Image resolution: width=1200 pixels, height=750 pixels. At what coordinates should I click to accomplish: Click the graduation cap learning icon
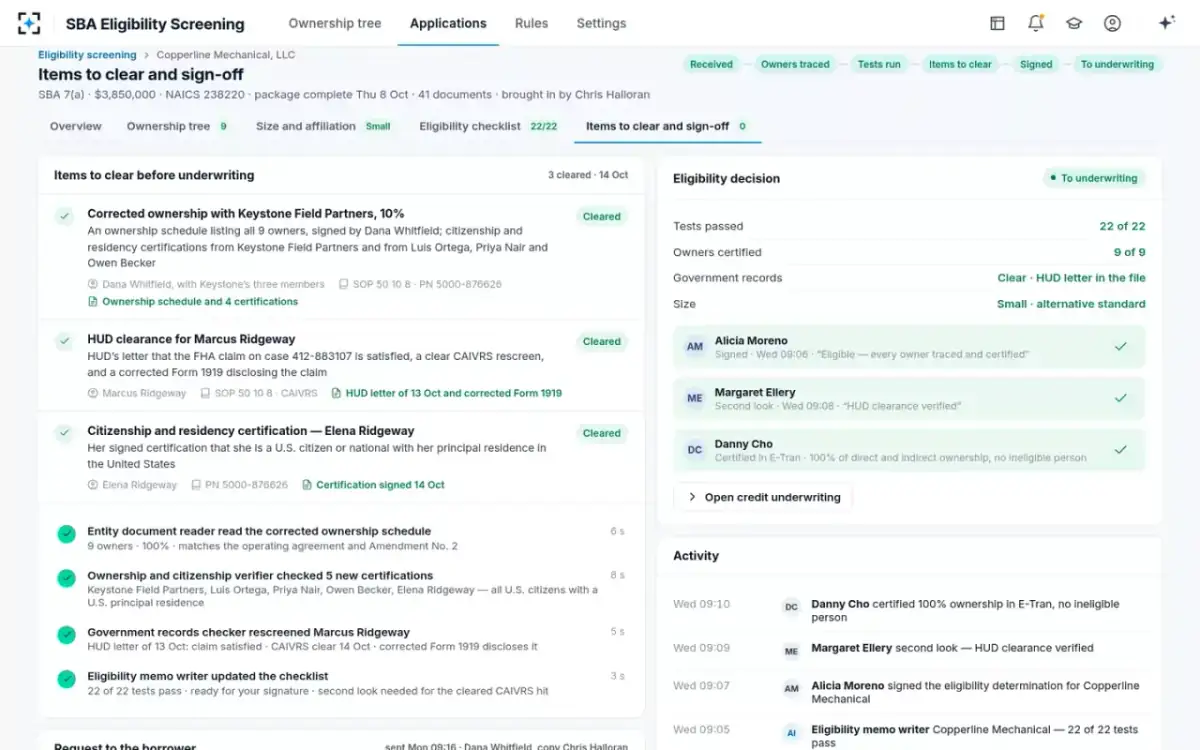click(x=1074, y=23)
